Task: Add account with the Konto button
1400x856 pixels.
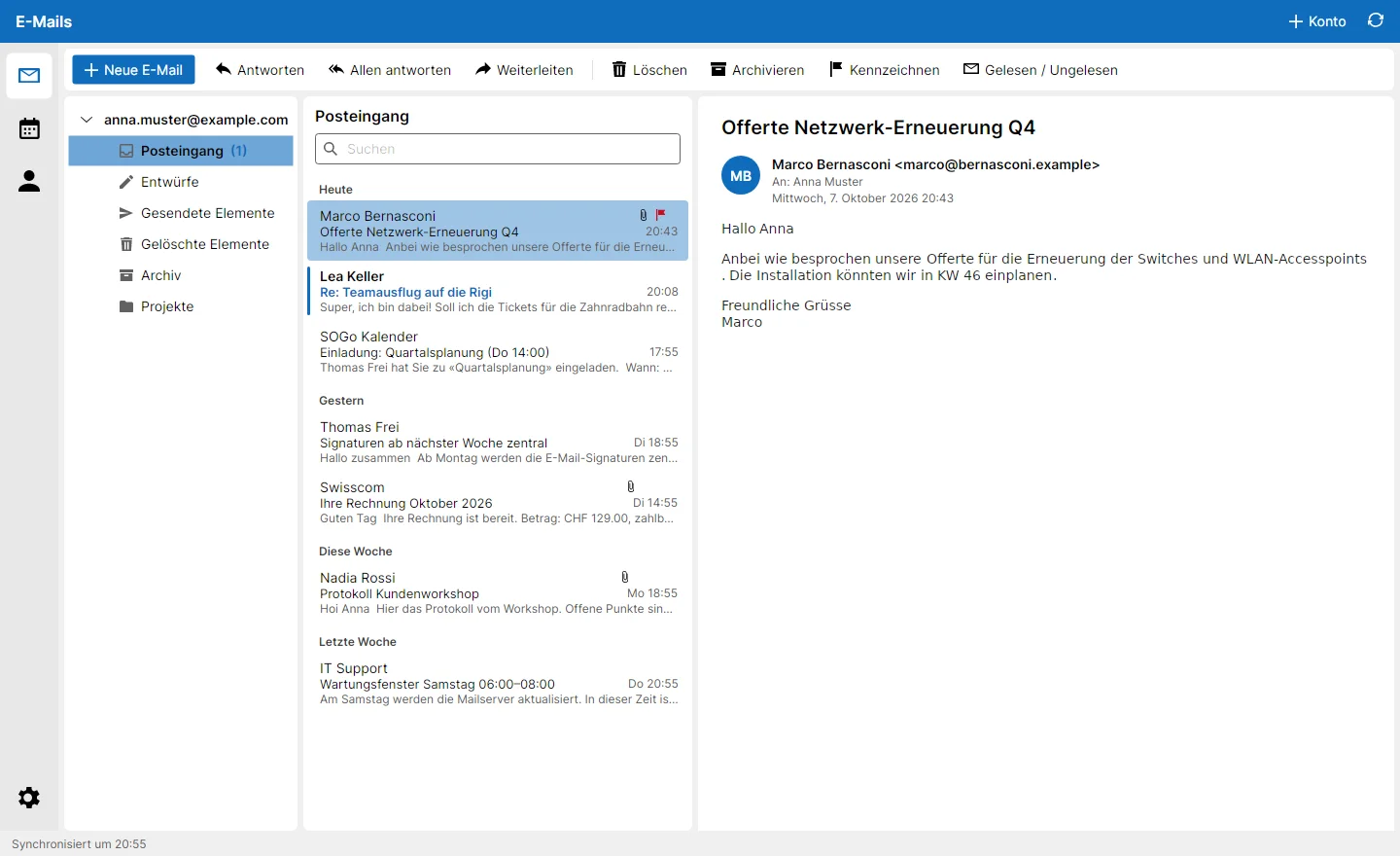Action: [1317, 21]
